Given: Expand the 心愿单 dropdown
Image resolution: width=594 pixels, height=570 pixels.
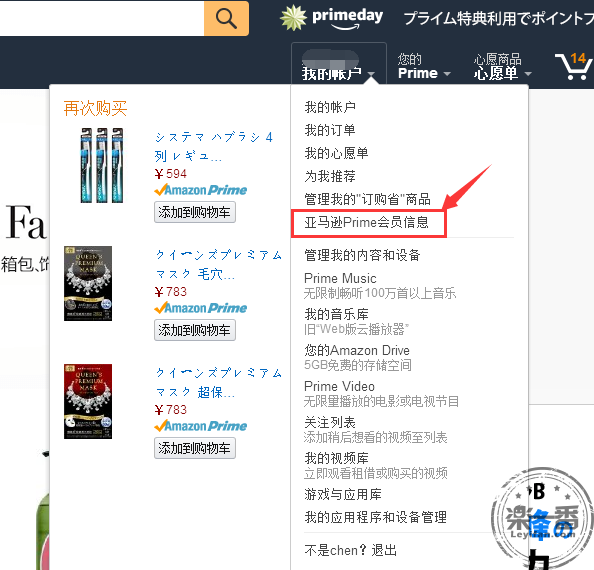Looking at the screenshot, I should [x=502, y=67].
